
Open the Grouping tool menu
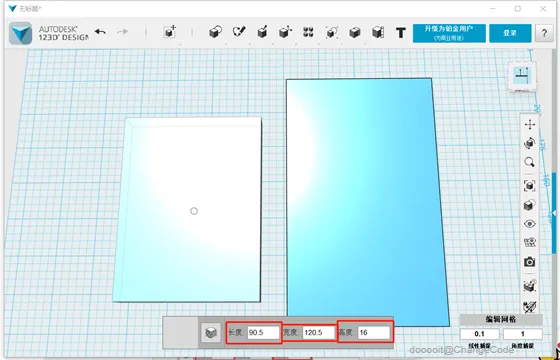click(332, 32)
